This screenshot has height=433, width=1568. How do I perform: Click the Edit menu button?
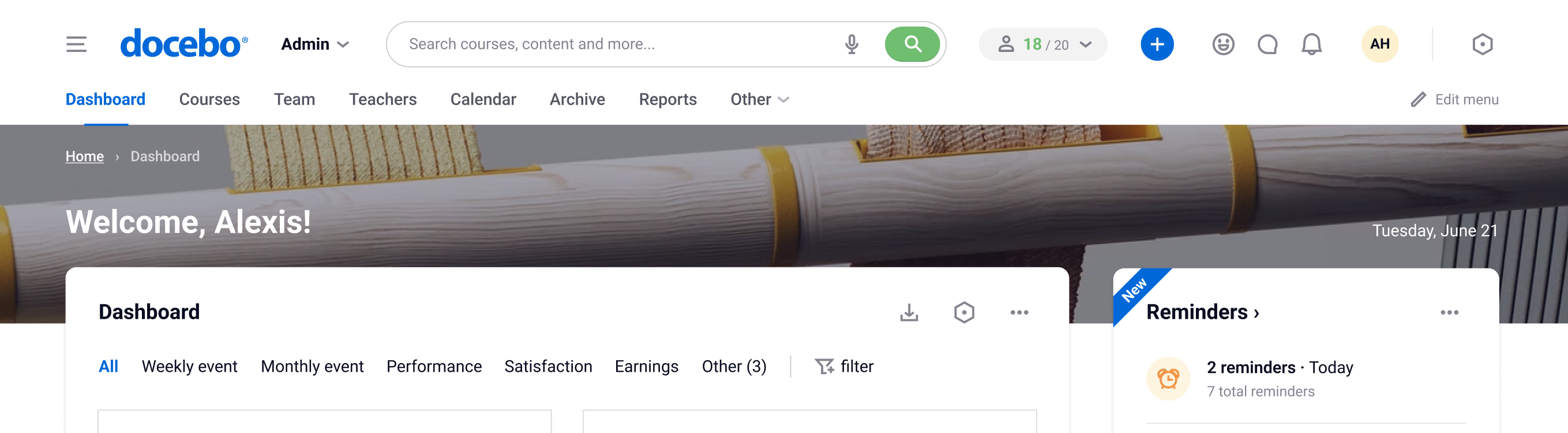pyautogui.click(x=1454, y=99)
